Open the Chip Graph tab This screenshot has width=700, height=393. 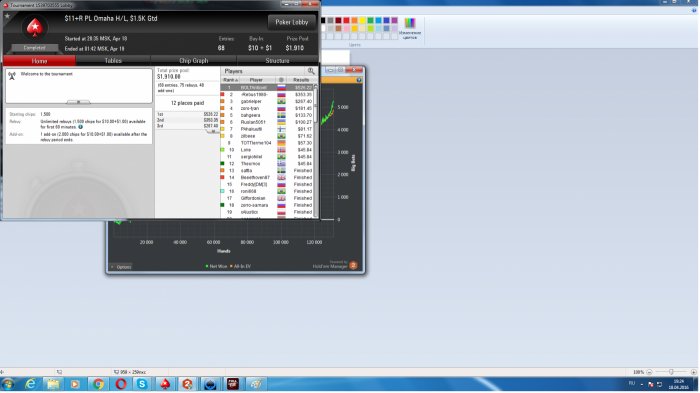[193, 61]
